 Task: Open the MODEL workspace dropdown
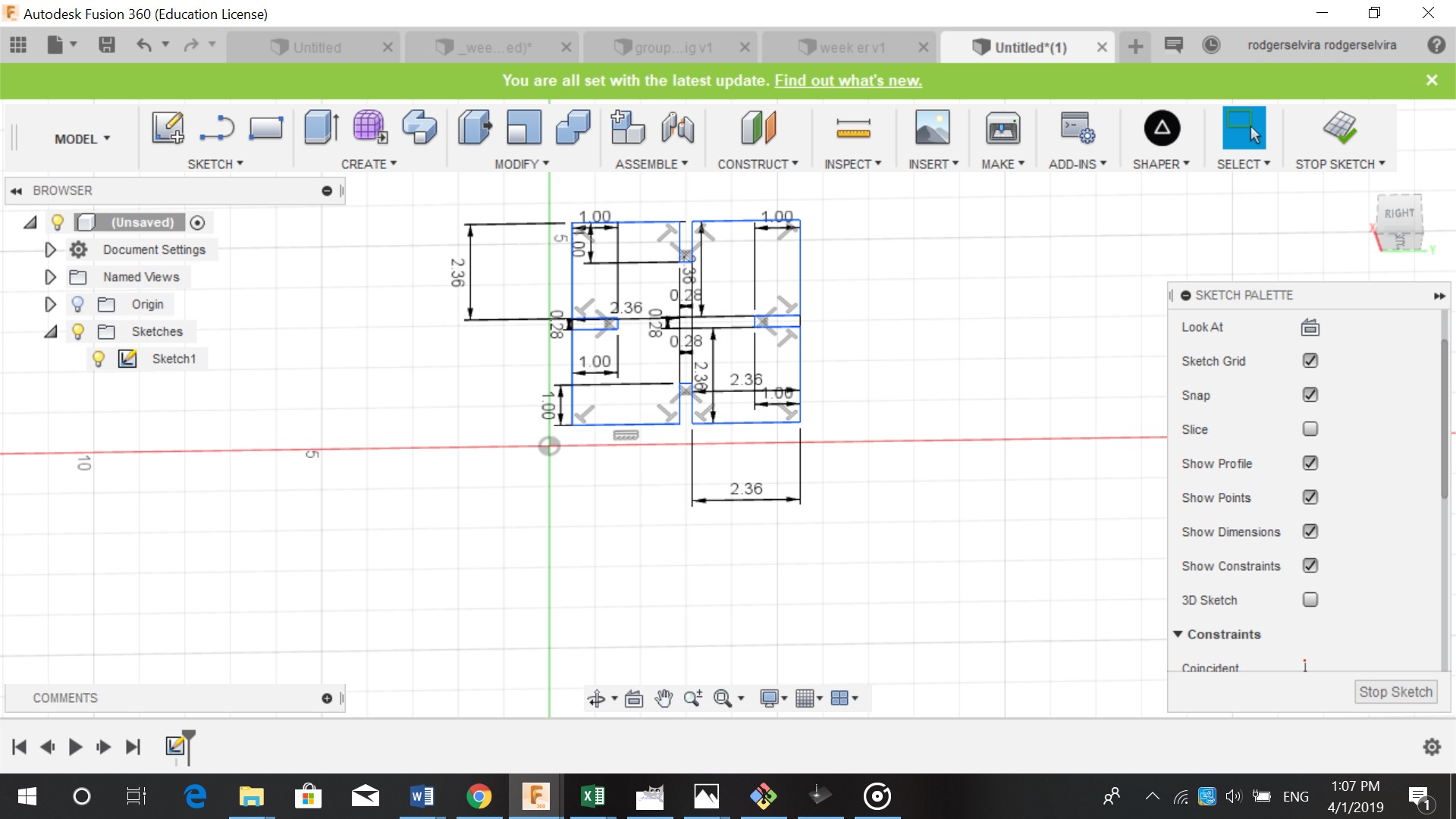(82, 139)
